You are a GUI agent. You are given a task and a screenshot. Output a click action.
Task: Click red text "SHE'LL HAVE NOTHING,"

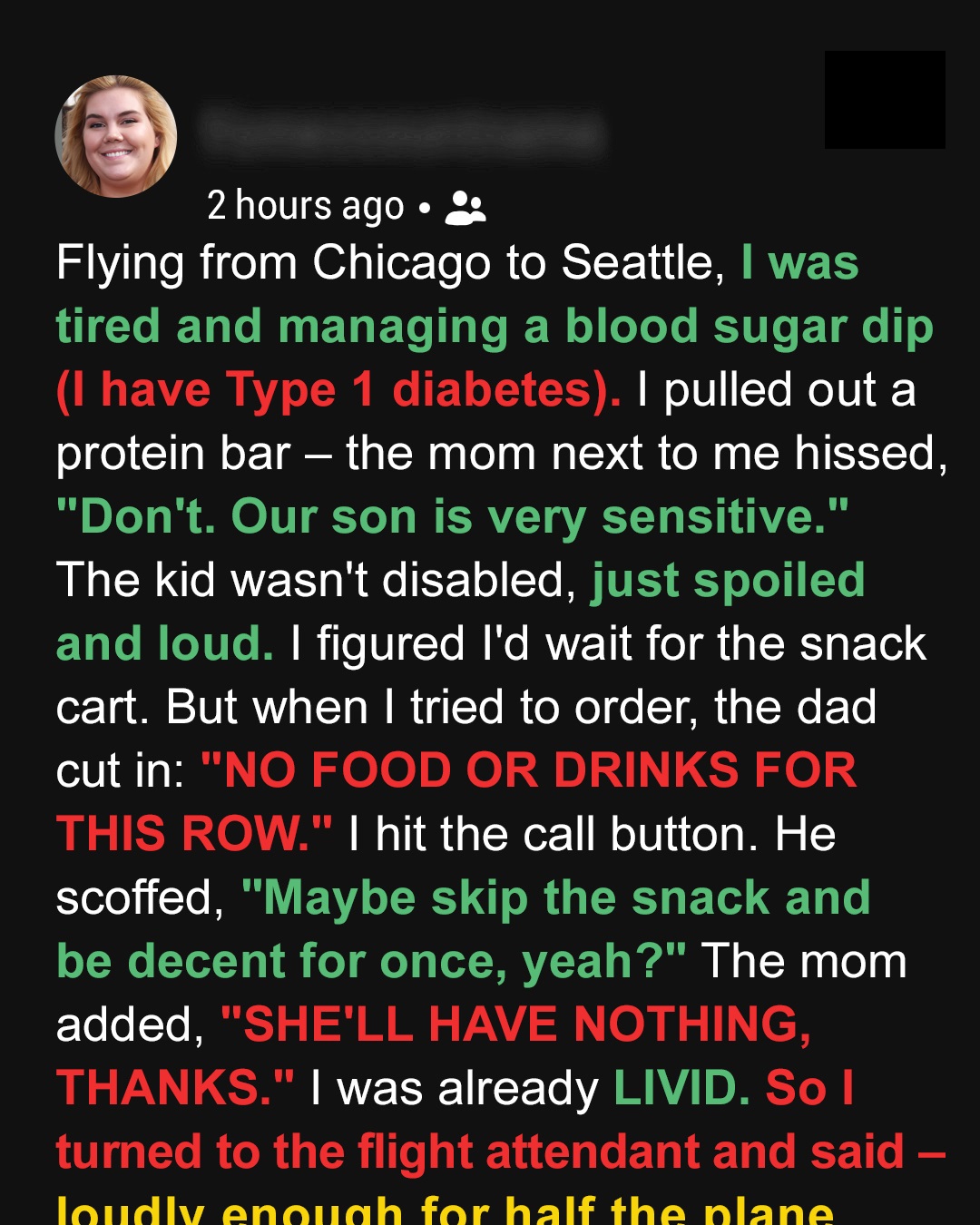click(515, 1025)
